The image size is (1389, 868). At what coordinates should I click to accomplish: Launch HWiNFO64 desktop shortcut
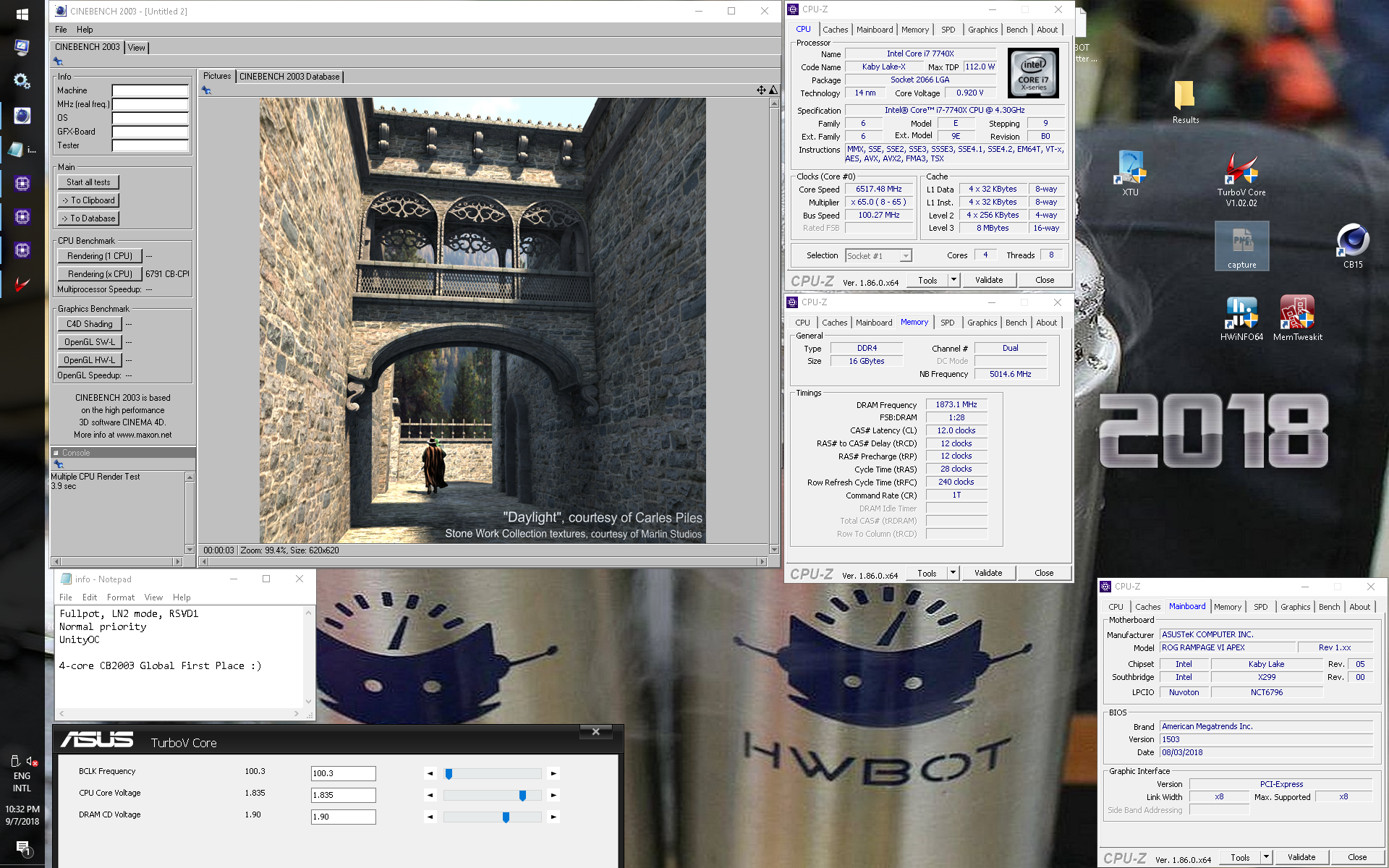1241,319
